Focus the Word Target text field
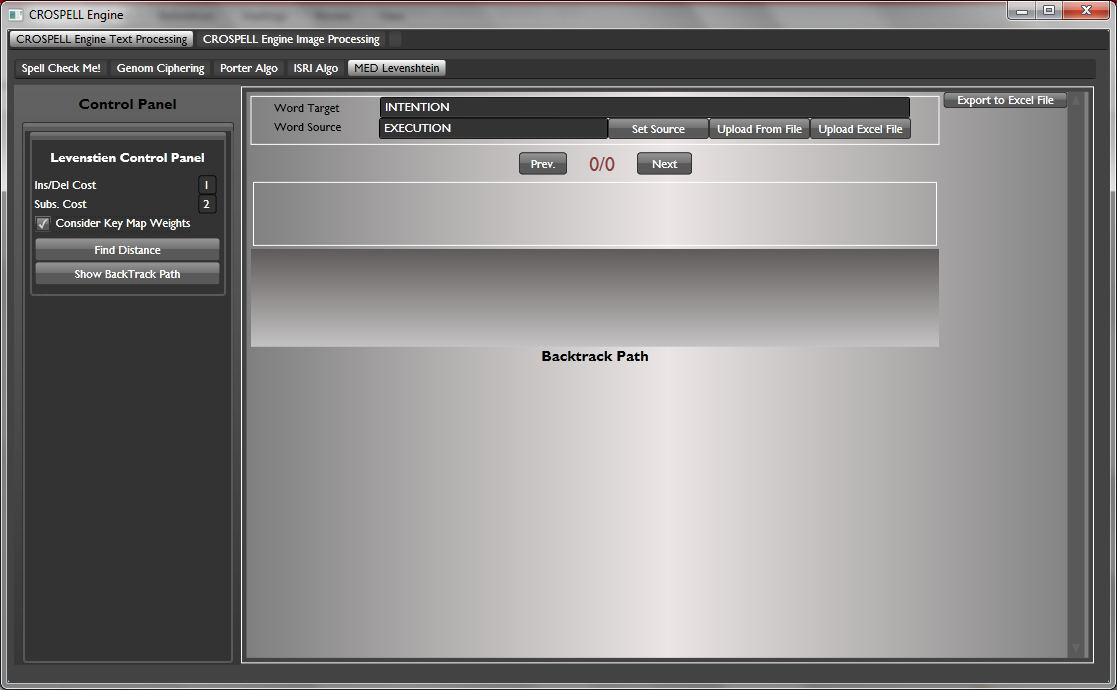This screenshot has height=690, width=1117. pos(644,107)
